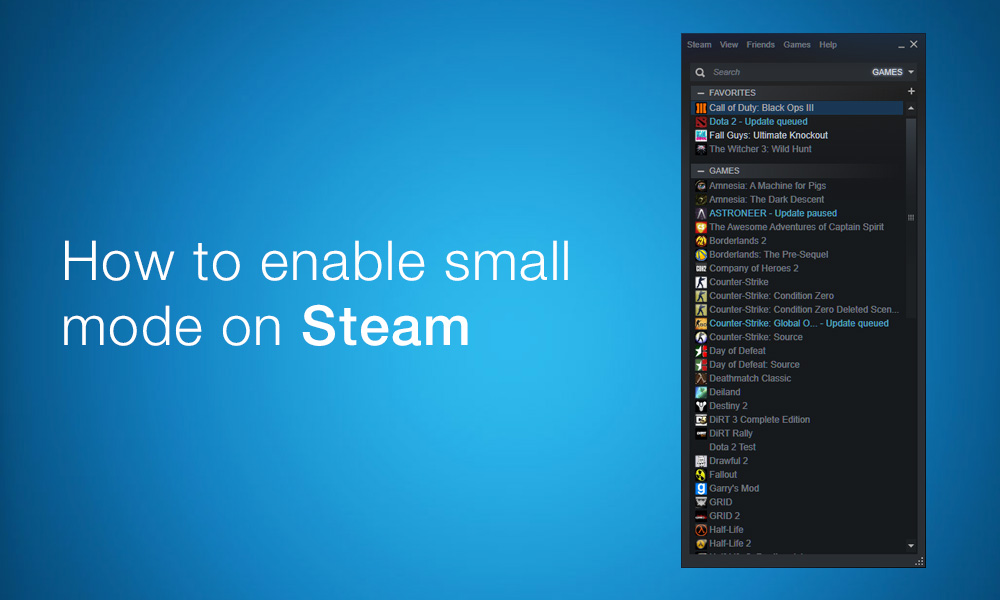
Task: Click the Day of Defeat: Source icon
Action: click(701, 365)
